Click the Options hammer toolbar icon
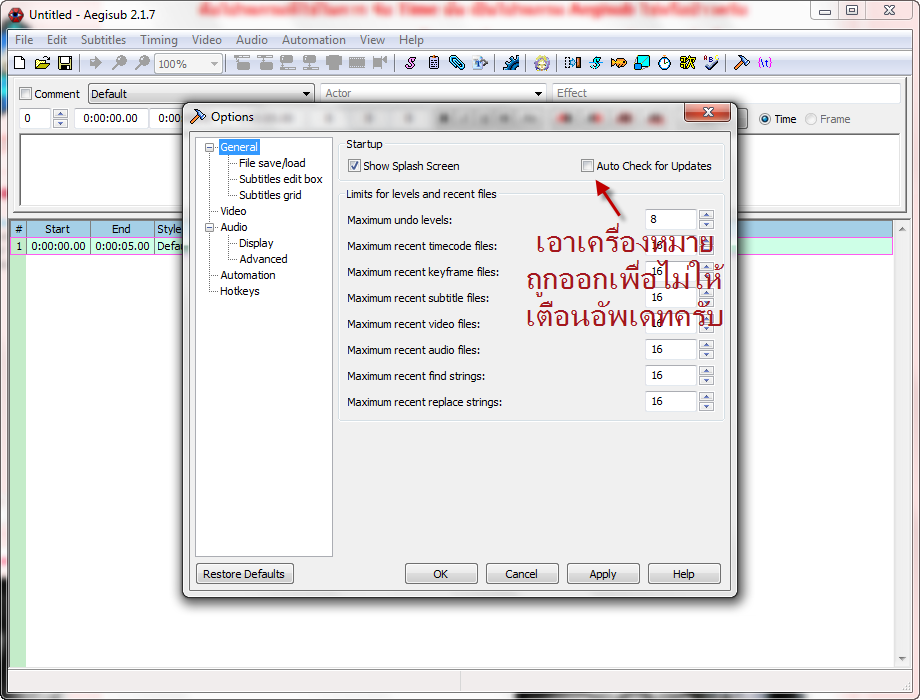Viewport: 920px width, 700px height. [742, 63]
